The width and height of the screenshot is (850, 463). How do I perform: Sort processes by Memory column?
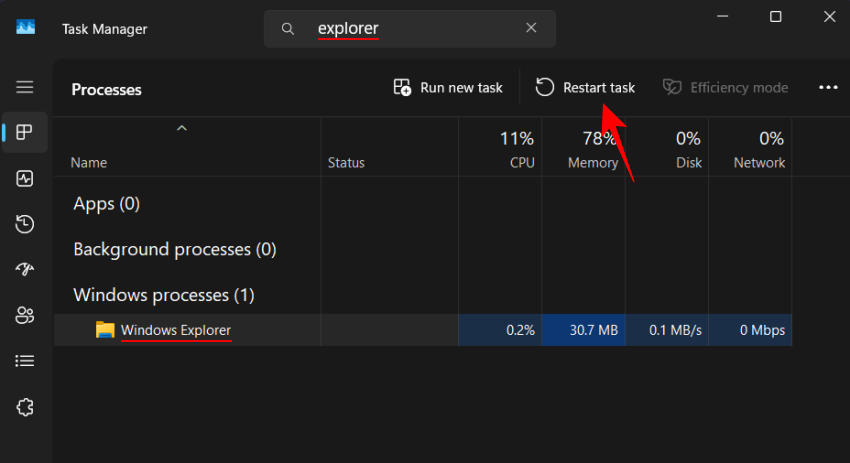[592, 150]
